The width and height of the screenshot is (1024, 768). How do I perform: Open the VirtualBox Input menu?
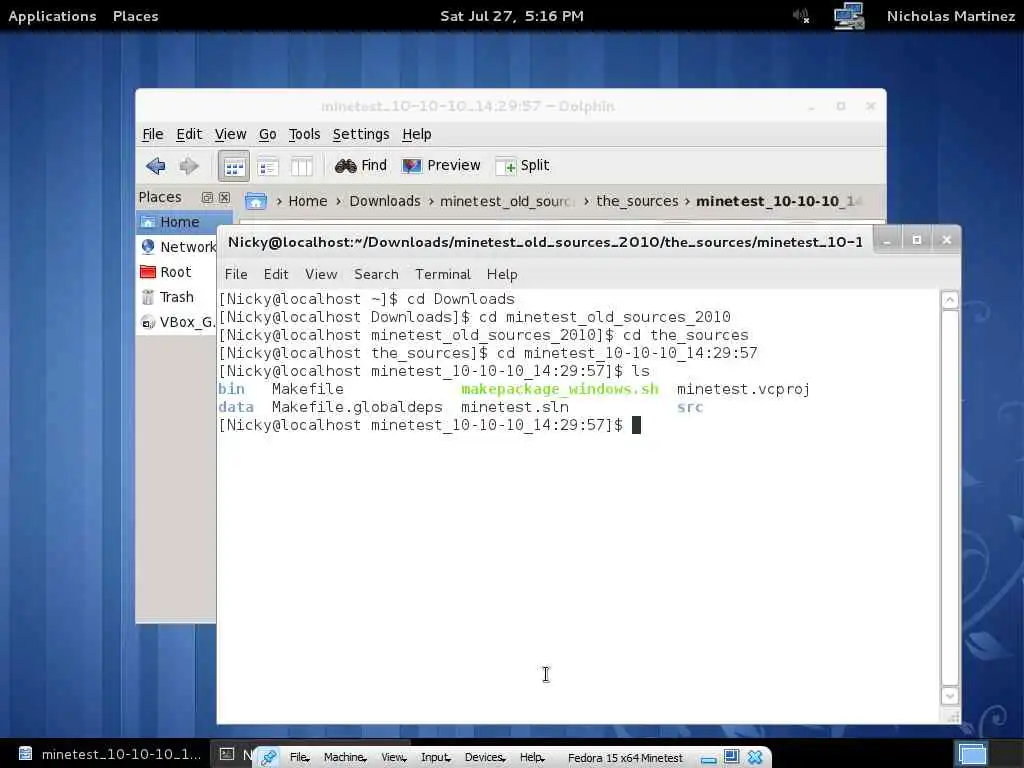coord(436,758)
